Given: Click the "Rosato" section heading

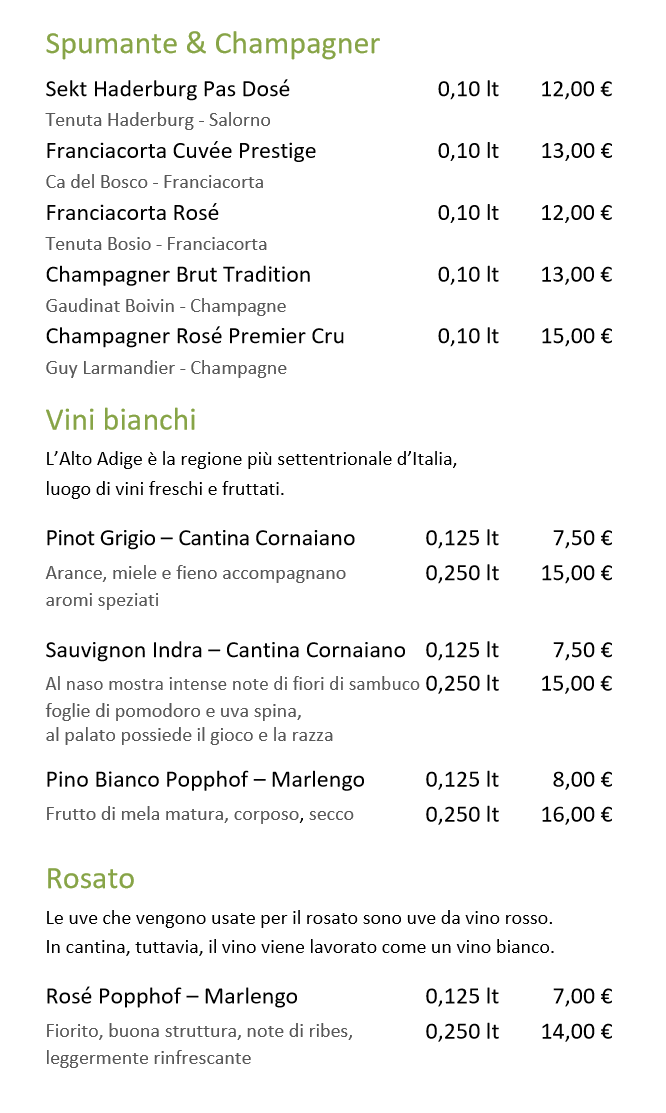Looking at the screenshot, I should pos(90,878).
